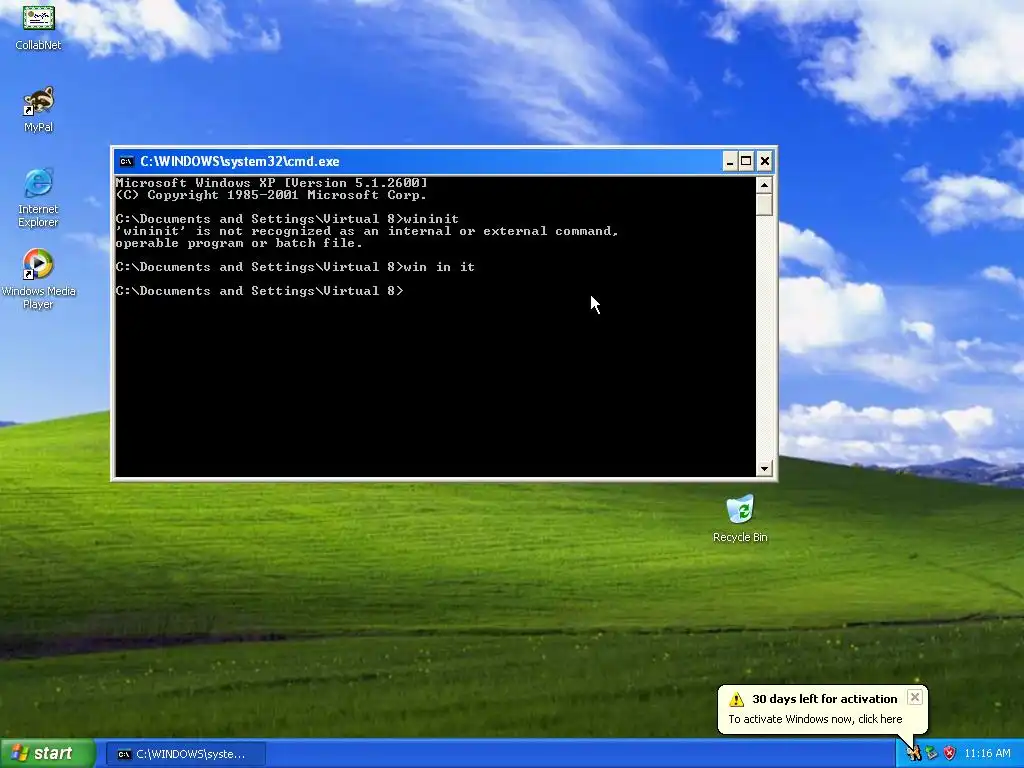Click the '30 days left for activation' heading
This screenshot has height=768, width=1024.
(x=825, y=699)
